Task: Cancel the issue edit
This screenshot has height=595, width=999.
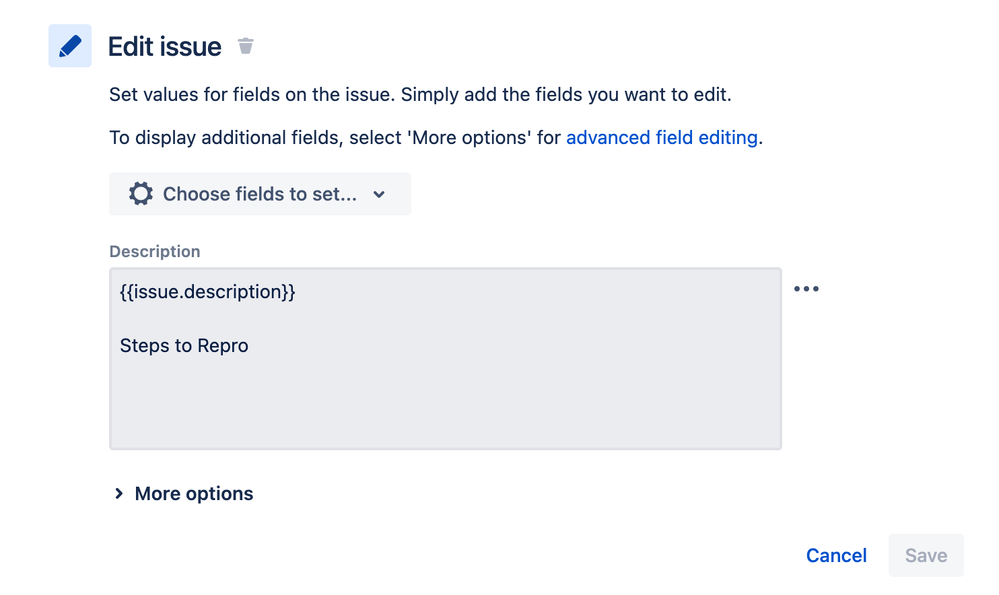Action: (836, 556)
